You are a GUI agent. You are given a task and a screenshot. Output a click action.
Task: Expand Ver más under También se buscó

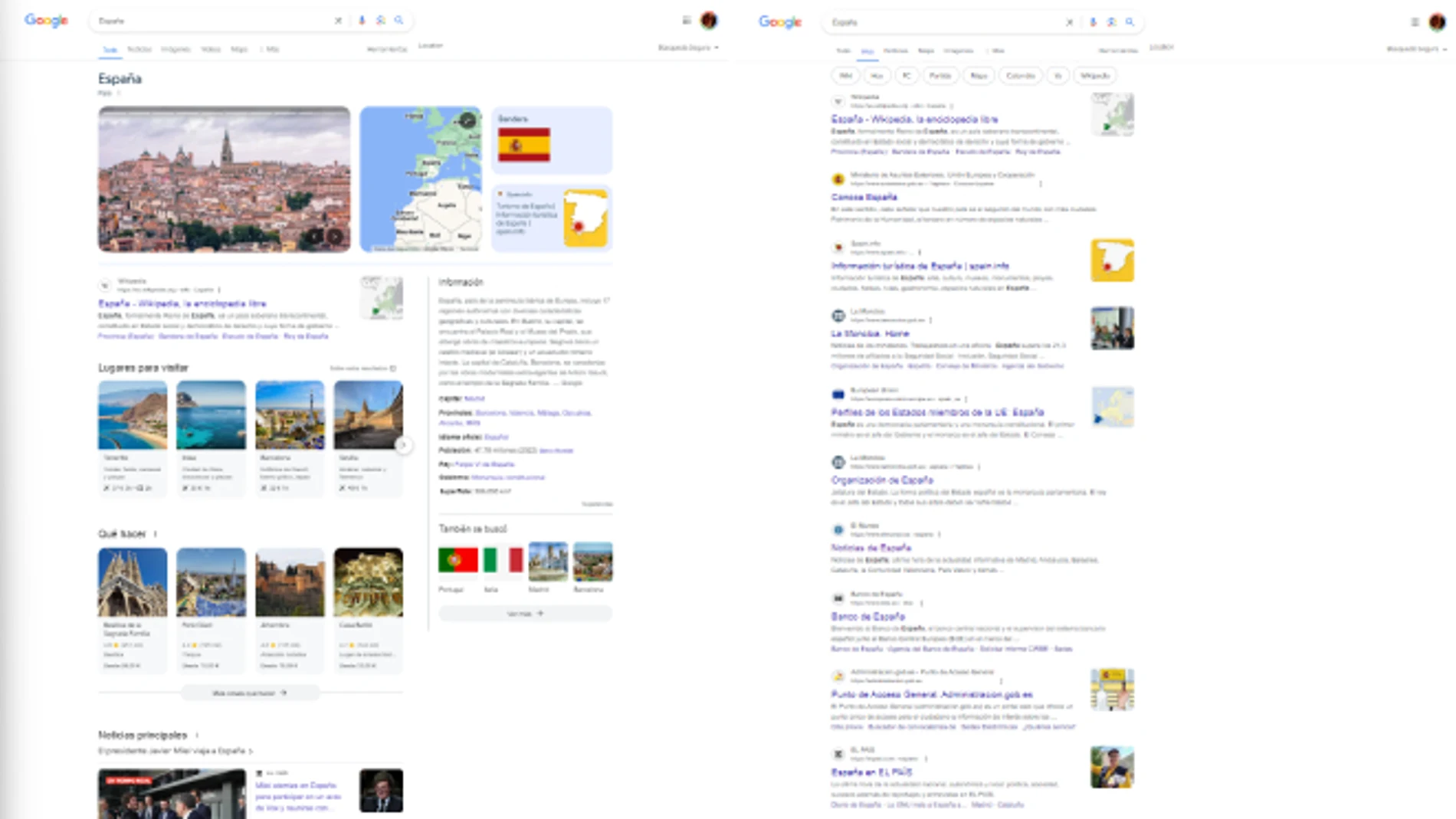(525, 614)
